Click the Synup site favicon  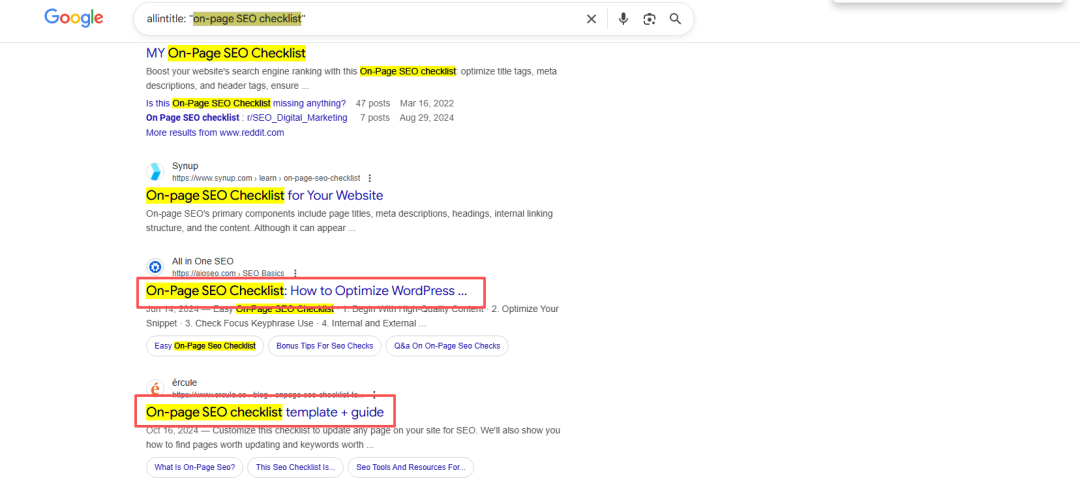point(156,172)
